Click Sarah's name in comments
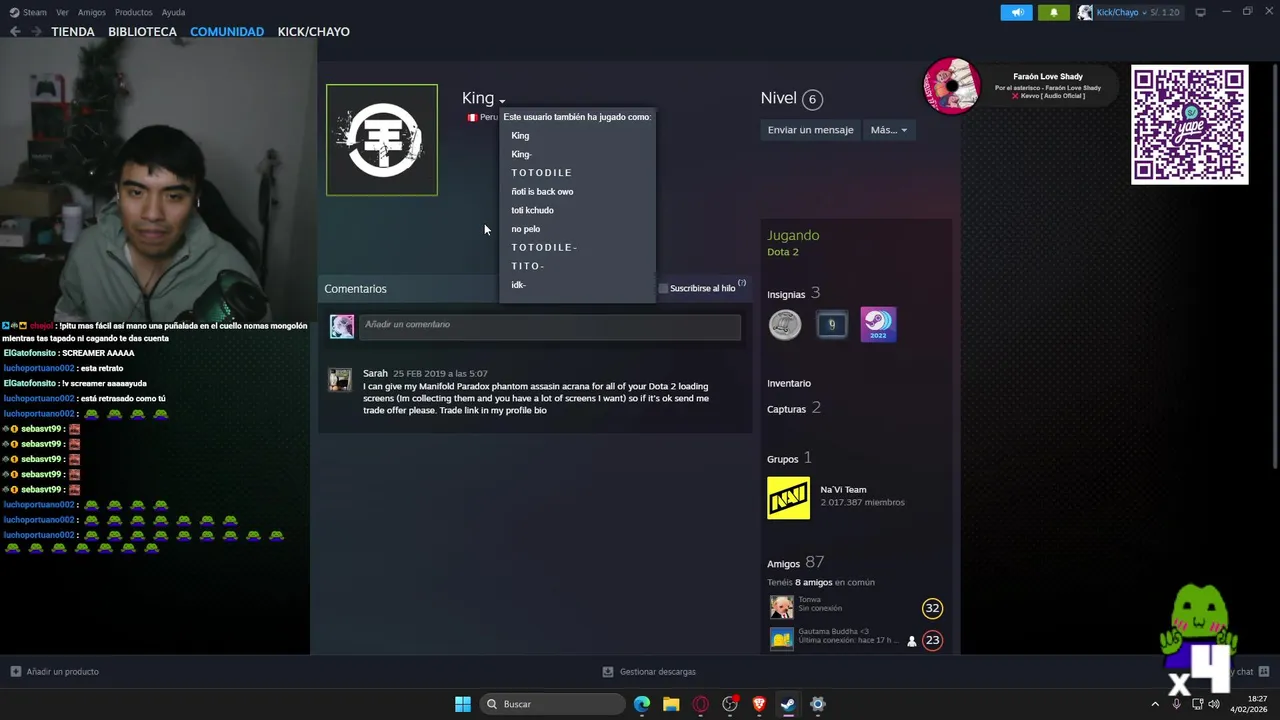 pyautogui.click(x=375, y=374)
